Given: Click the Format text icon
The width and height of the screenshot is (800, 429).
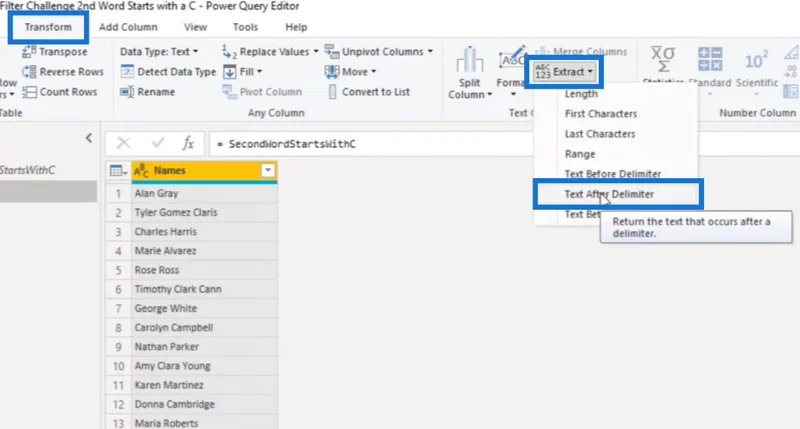Looking at the screenshot, I should tap(512, 59).
